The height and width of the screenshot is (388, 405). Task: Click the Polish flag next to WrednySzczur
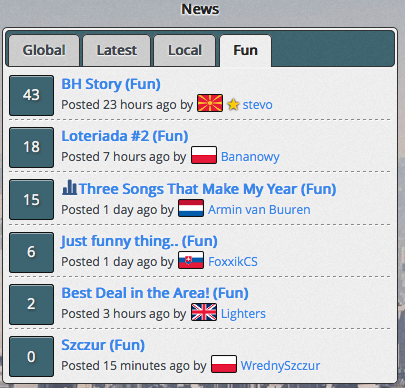tap(224, 364)
